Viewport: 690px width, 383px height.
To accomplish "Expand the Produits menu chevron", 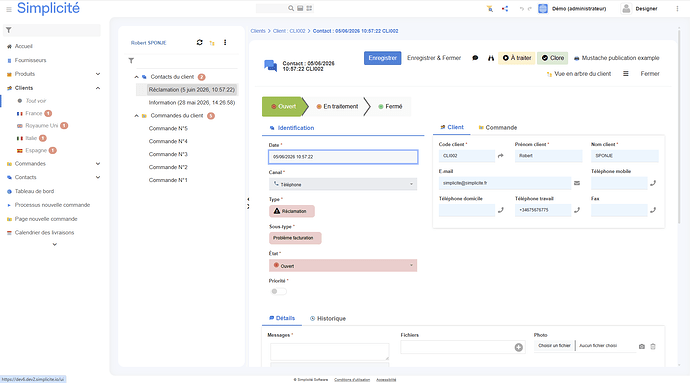I will 98,74.
